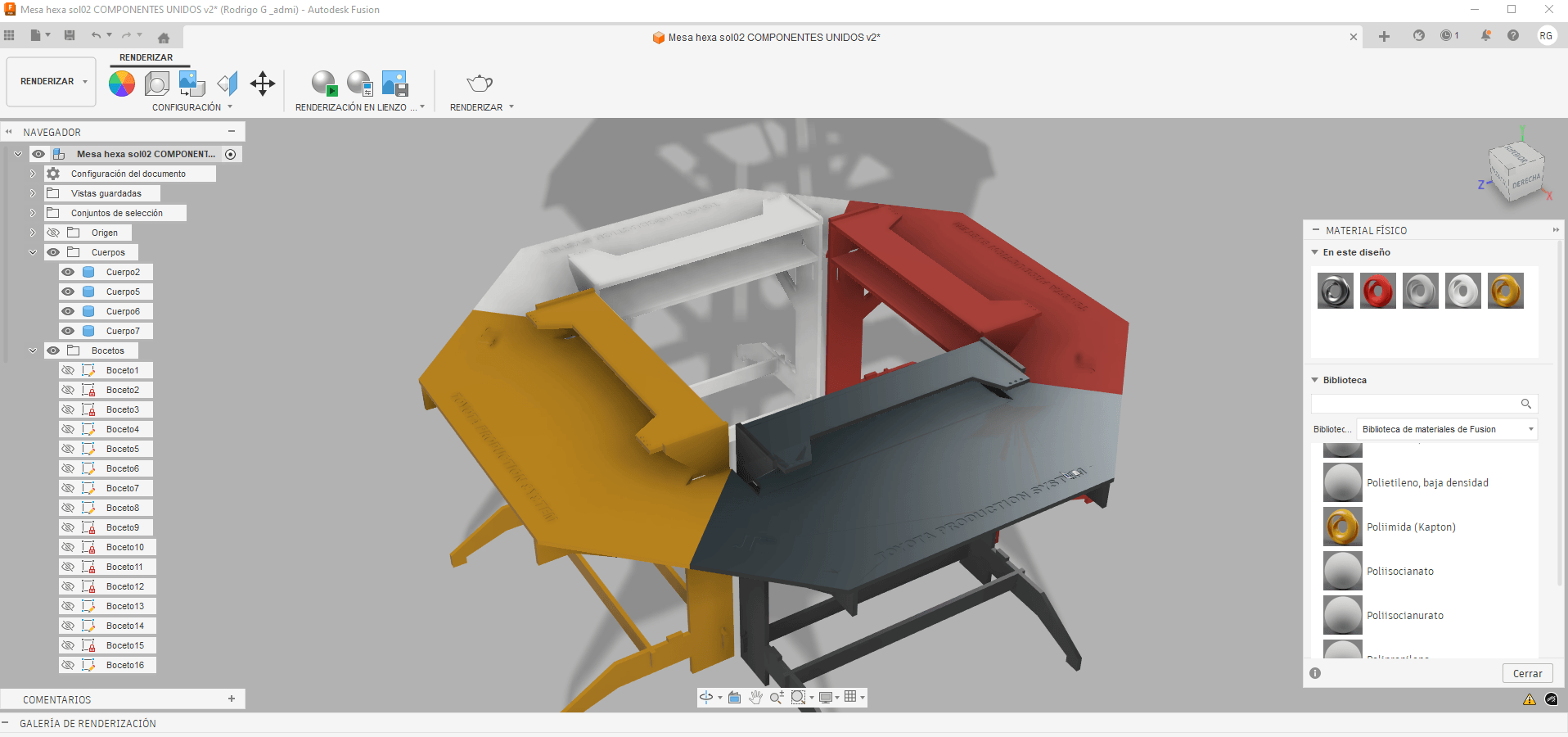The width and height of the screenshot is (1568, 737).
Task: Close the Mesa hexa document tab
Action: [x=1354, y=37]
